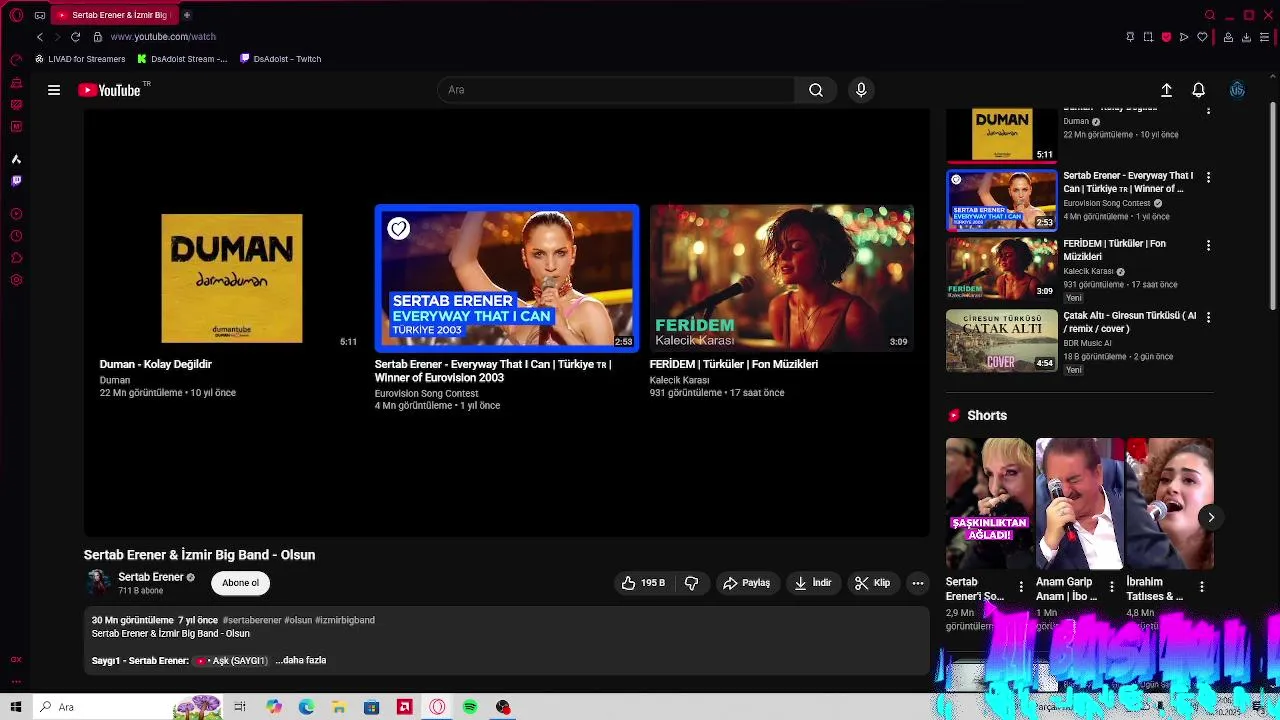The image size is (1280, 720).
Task: Open options for İbrahim Tatlıses short
Action: click(x=1201, y=587)
